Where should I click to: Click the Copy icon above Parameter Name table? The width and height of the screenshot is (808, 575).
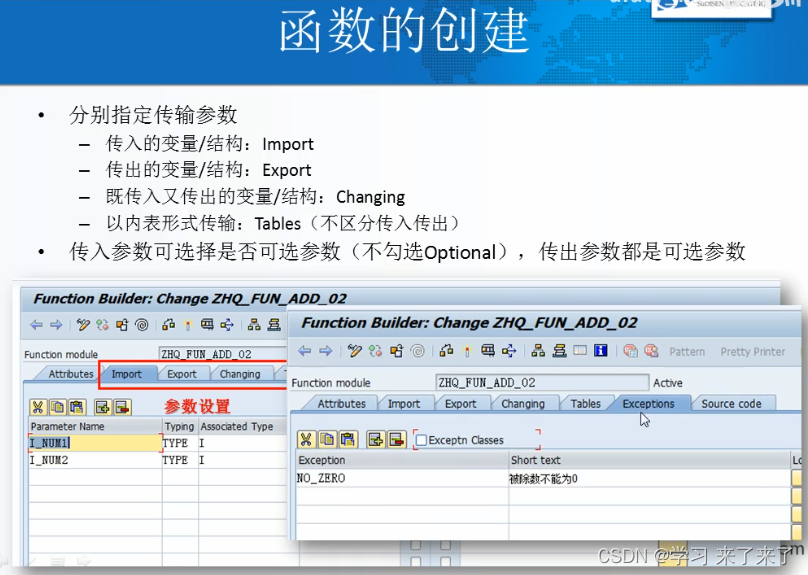point(57,407)
